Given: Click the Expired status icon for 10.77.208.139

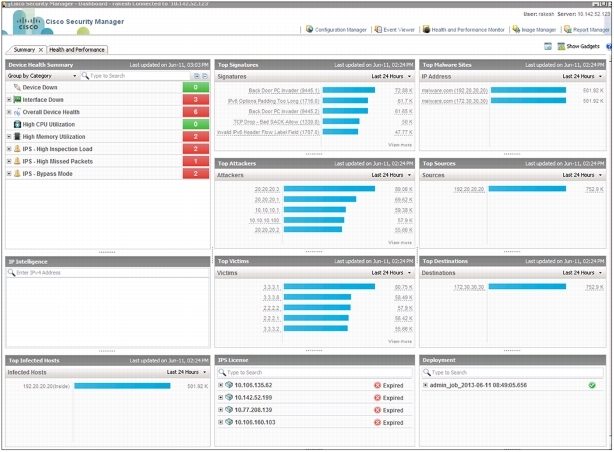Looking at the screenshot, I should [x=377, y=410].
